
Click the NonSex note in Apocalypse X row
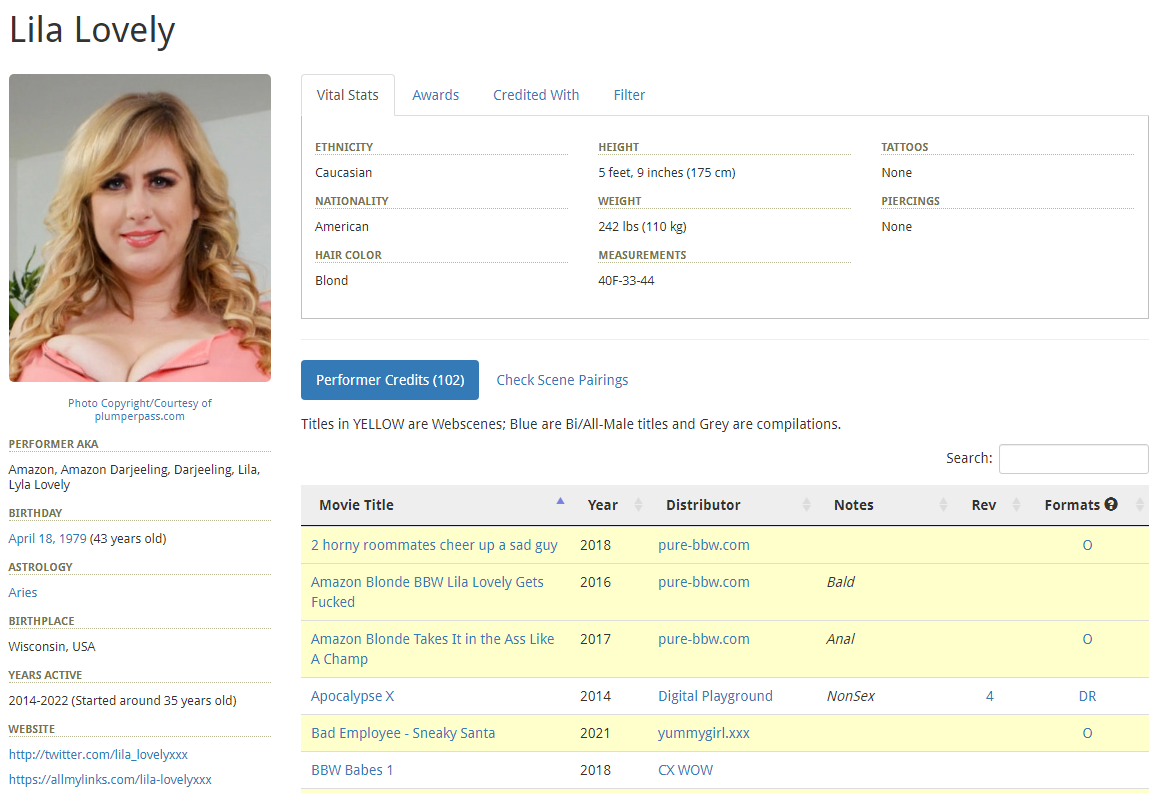click(x=851, y=696)
